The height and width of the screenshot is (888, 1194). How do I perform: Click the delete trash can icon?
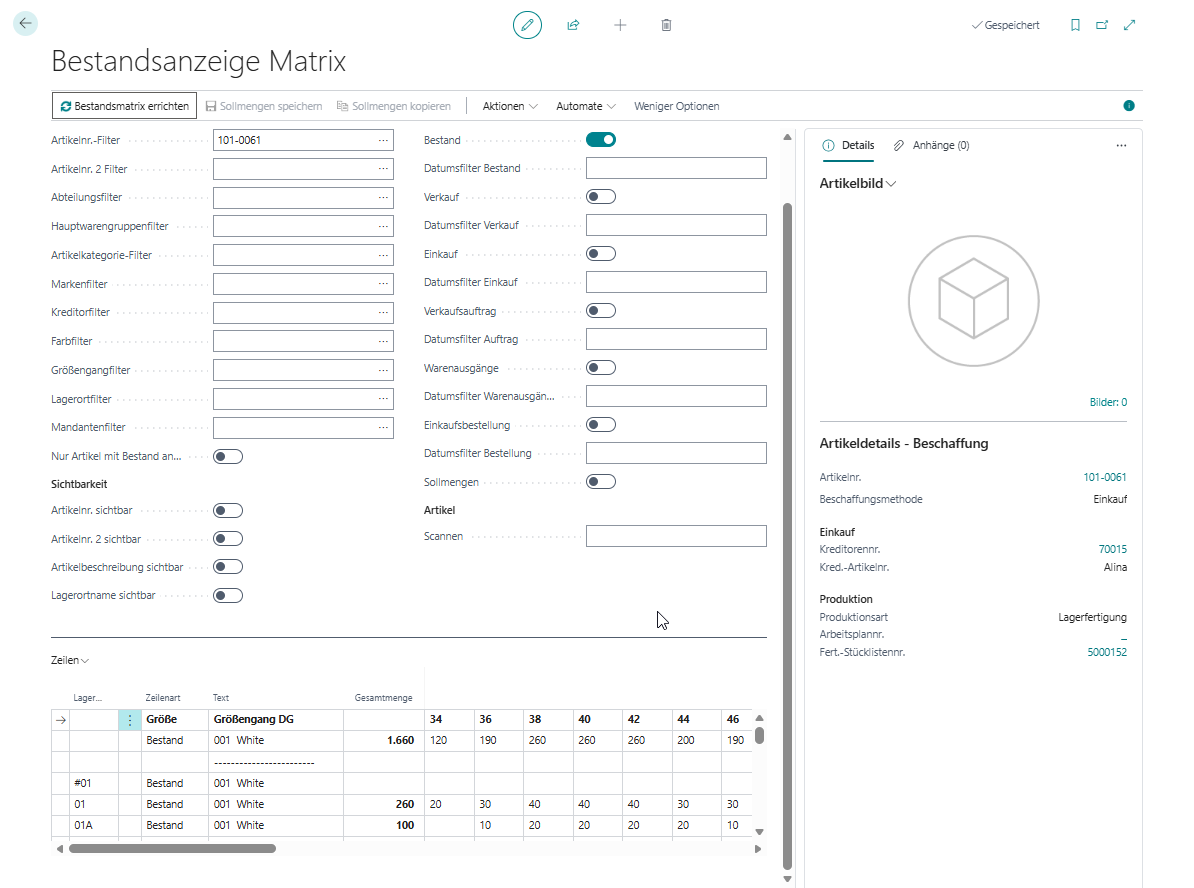[x=666, y=25]
